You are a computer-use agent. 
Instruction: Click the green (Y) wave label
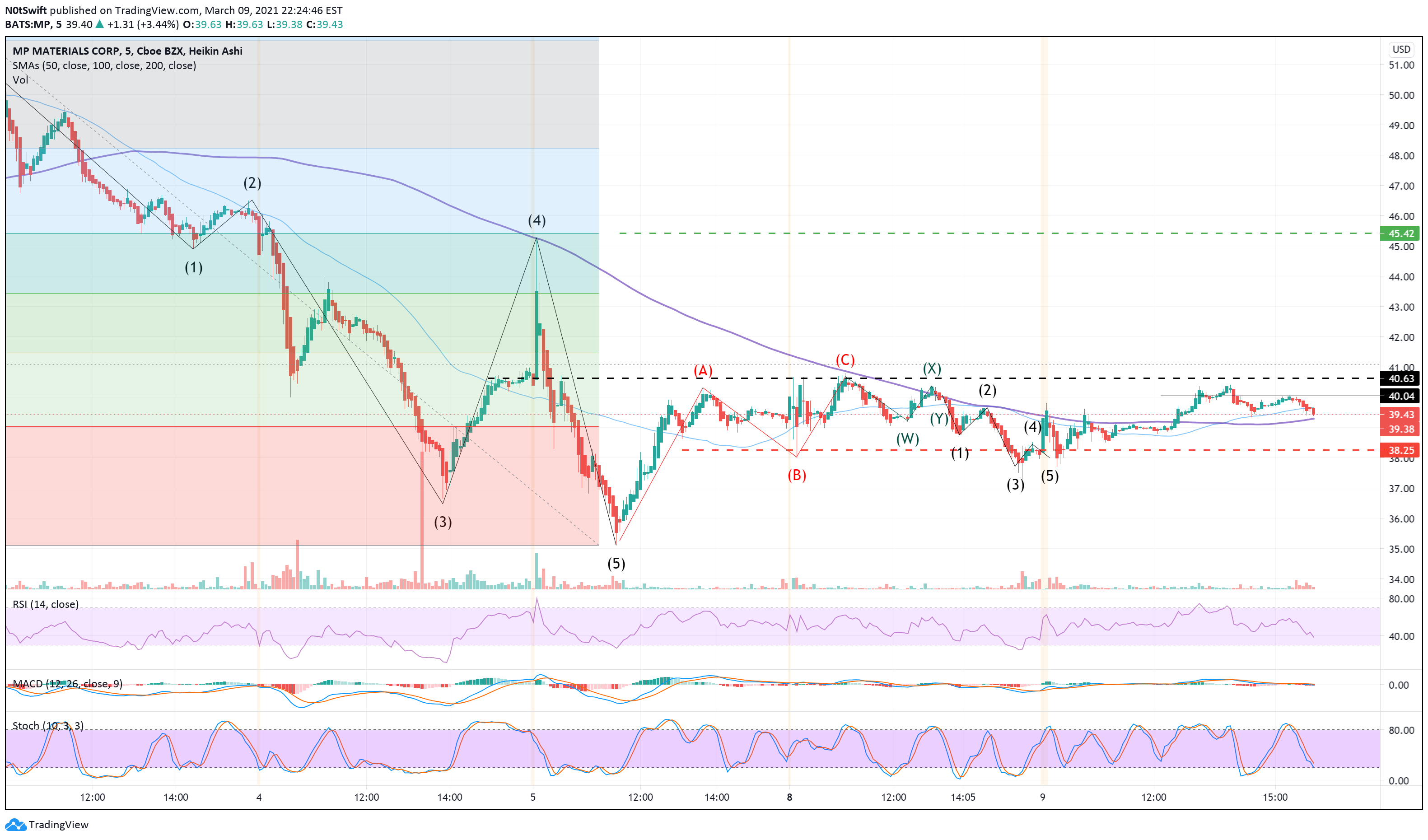(x=939, y=419)
